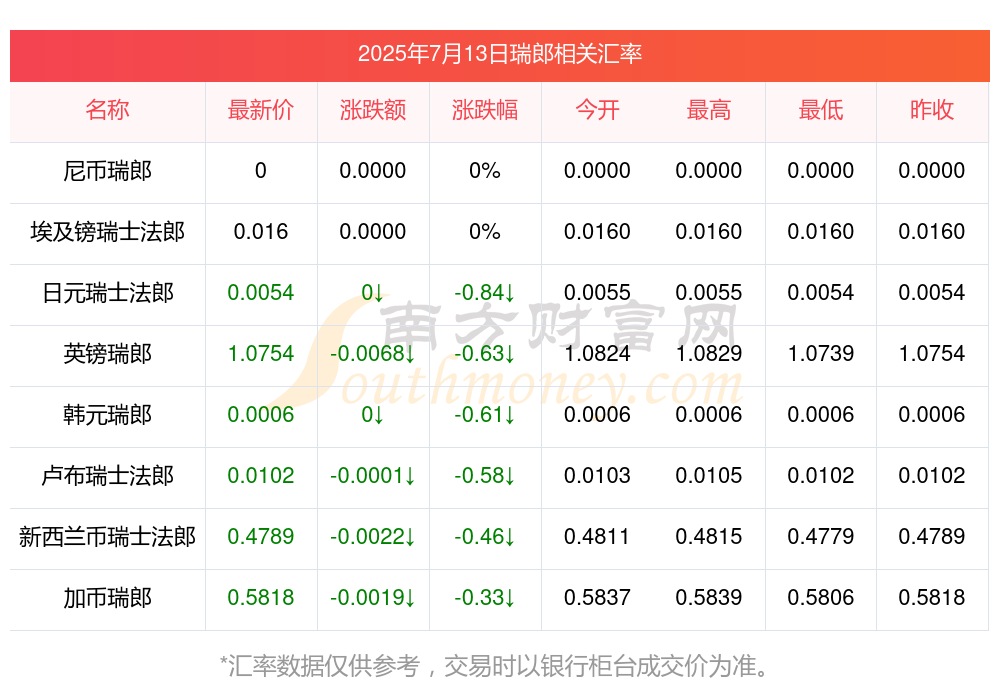1000x698 pixels.
Task: Select the 新西兰币瑞士法郎 row name
Action: pyautogui.click(x=107, y=537)
